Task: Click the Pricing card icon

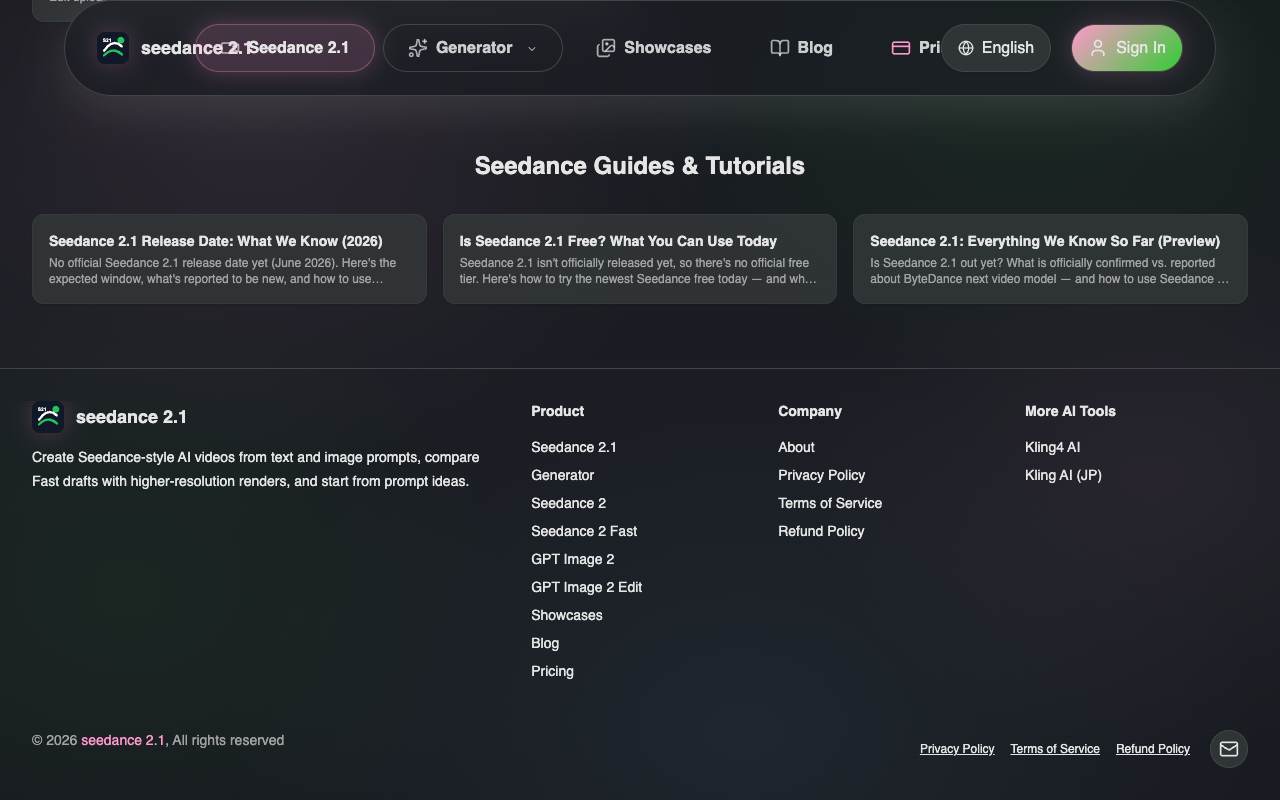Action: tap(901, 48)
